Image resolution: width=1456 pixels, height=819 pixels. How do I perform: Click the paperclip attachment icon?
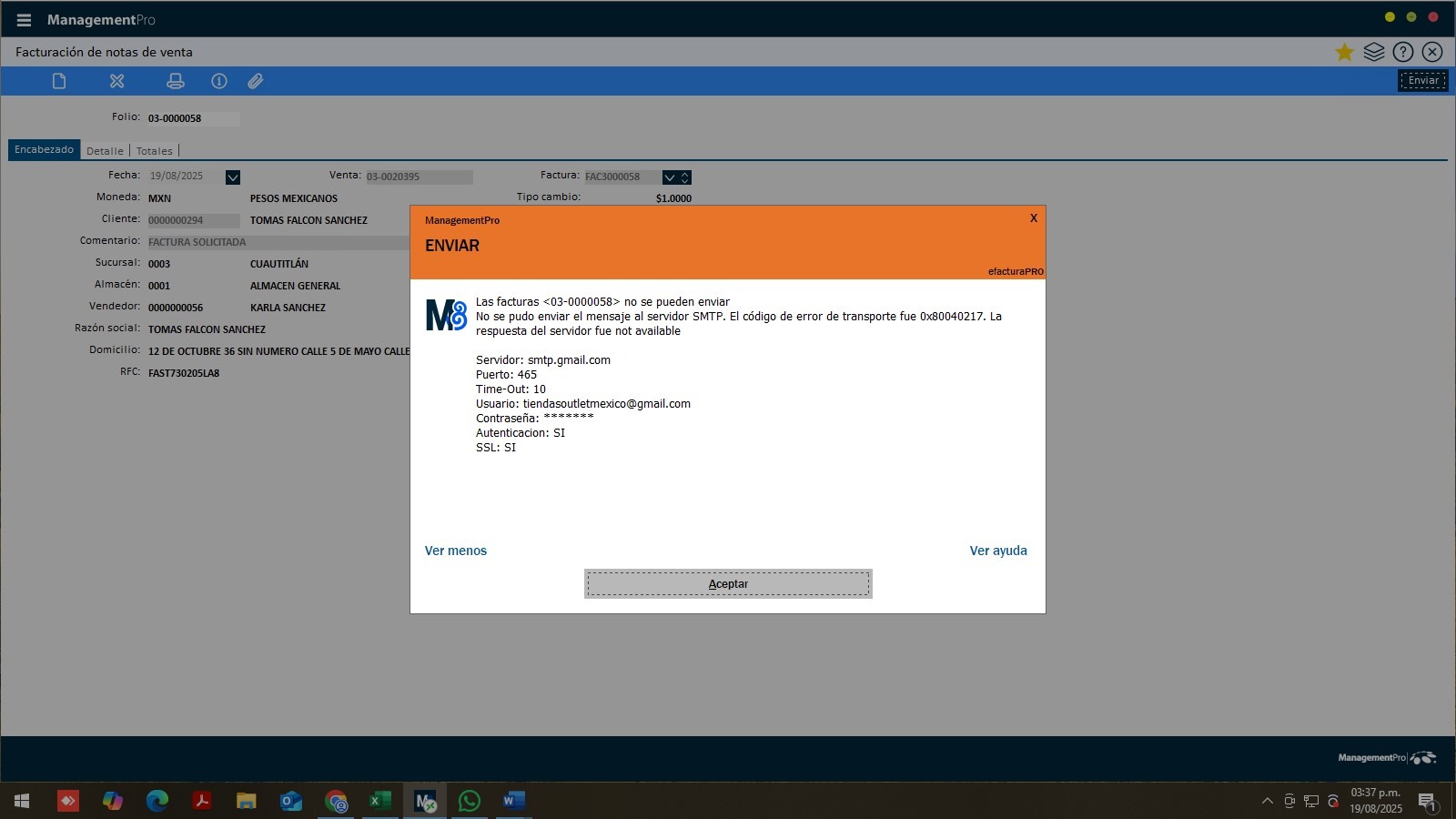[256, 81]
